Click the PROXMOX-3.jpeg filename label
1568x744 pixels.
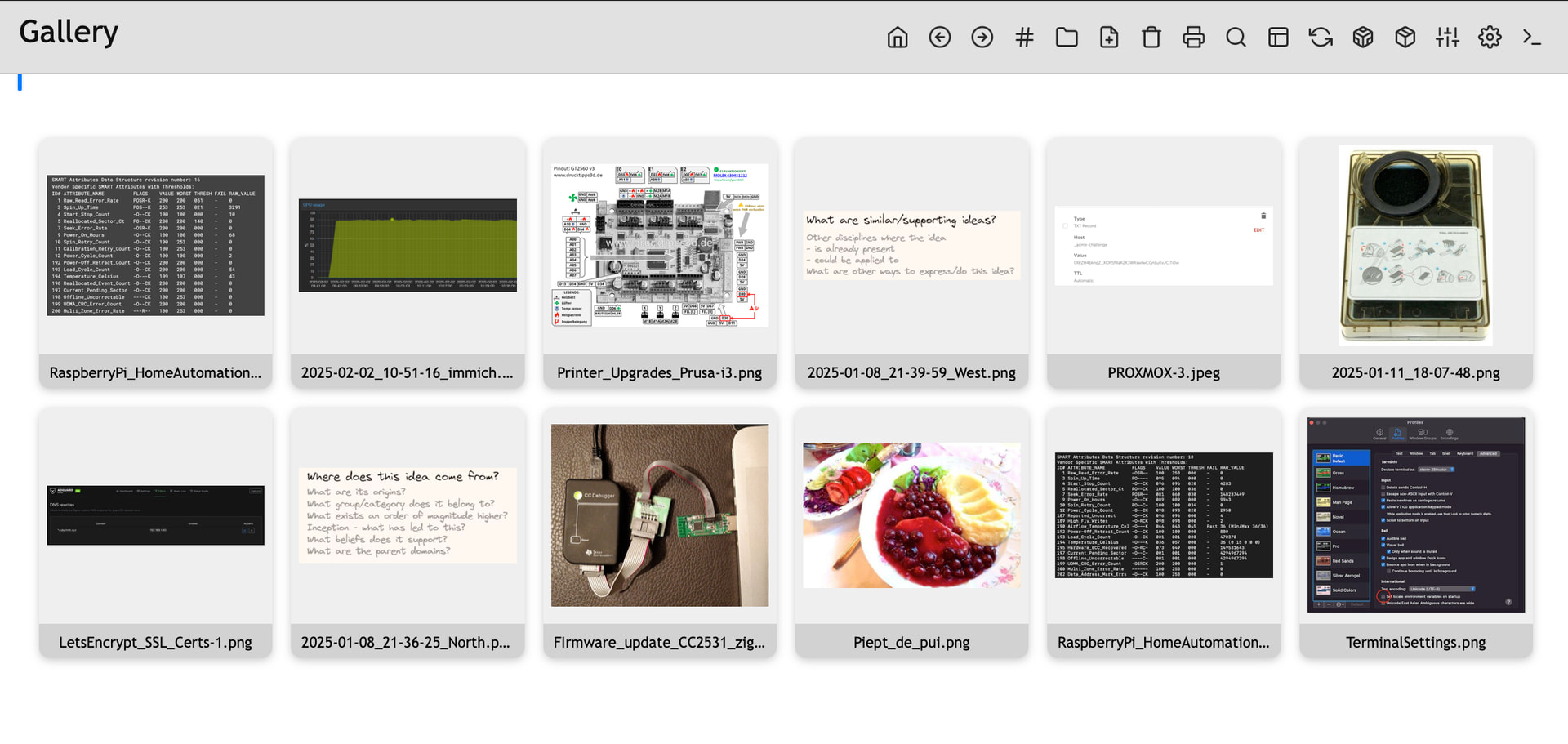click(1163, 373)
